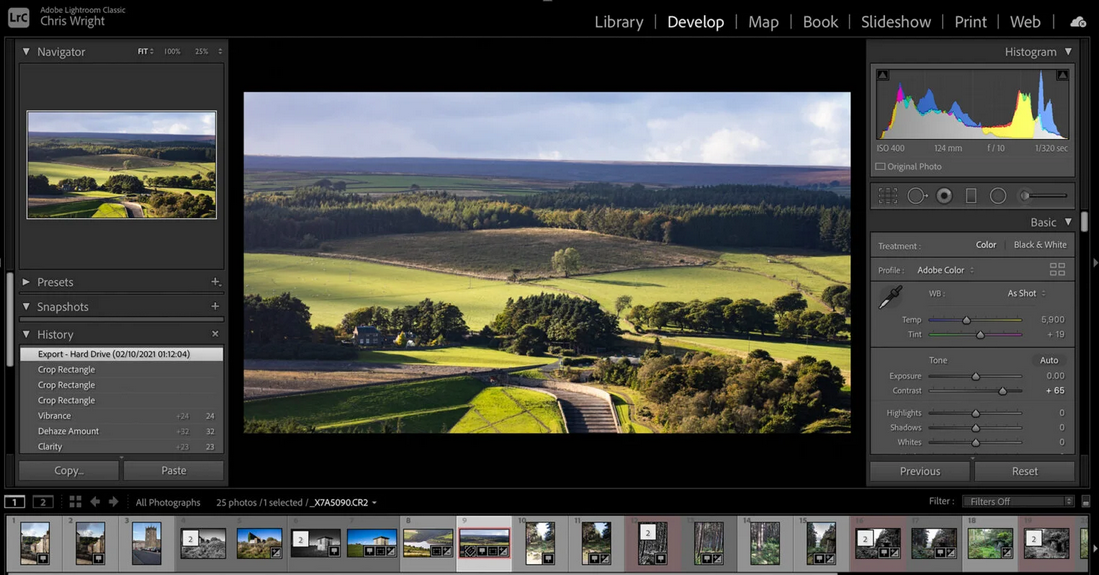
Task: Switch to Grid view from filmstrip bar
Action: [x=75, y=502]
